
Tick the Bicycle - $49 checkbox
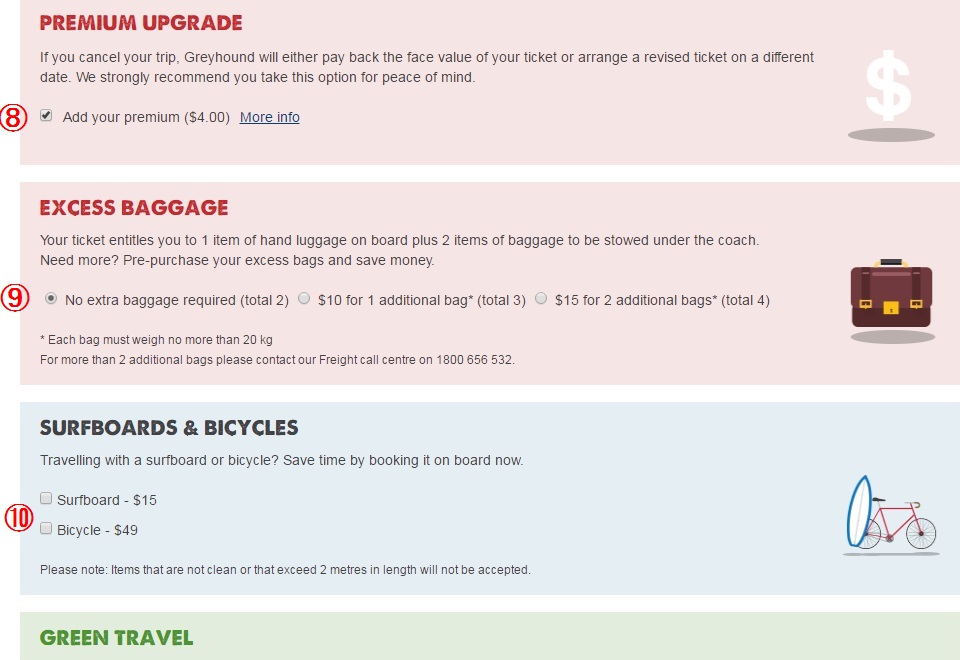coord(46,529)
